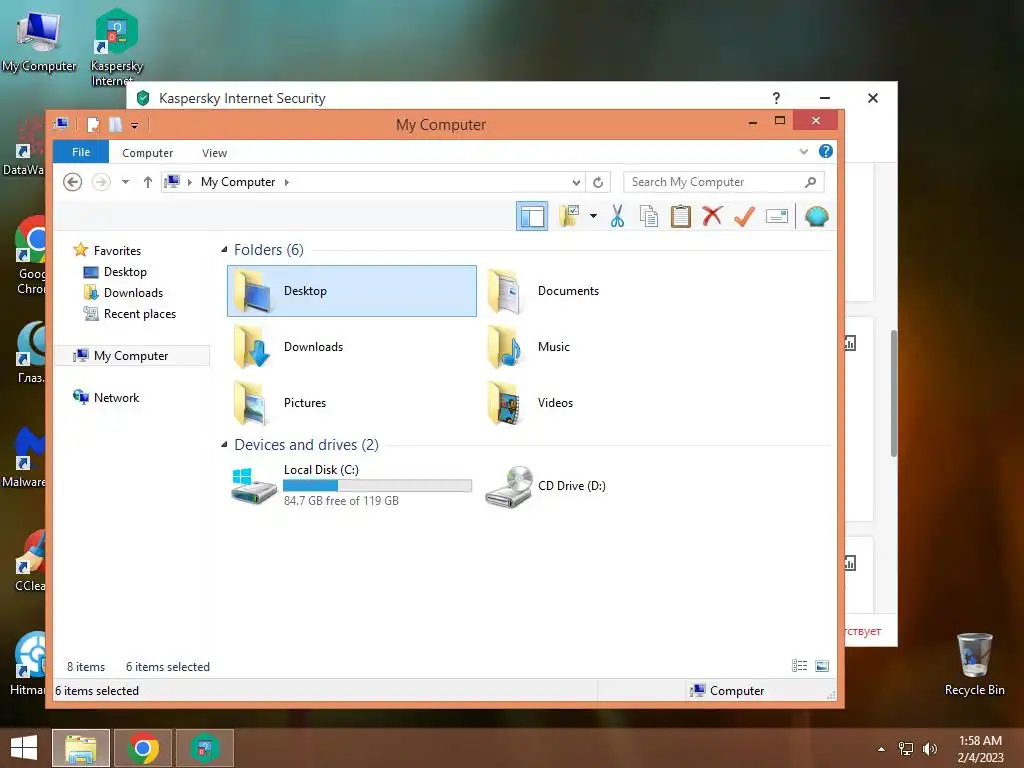Expand the ribbon with chevron arrow
Image resolution: width=1024 pixels, height=768 pixels.
pyautogui.click(x=804, y=152)
